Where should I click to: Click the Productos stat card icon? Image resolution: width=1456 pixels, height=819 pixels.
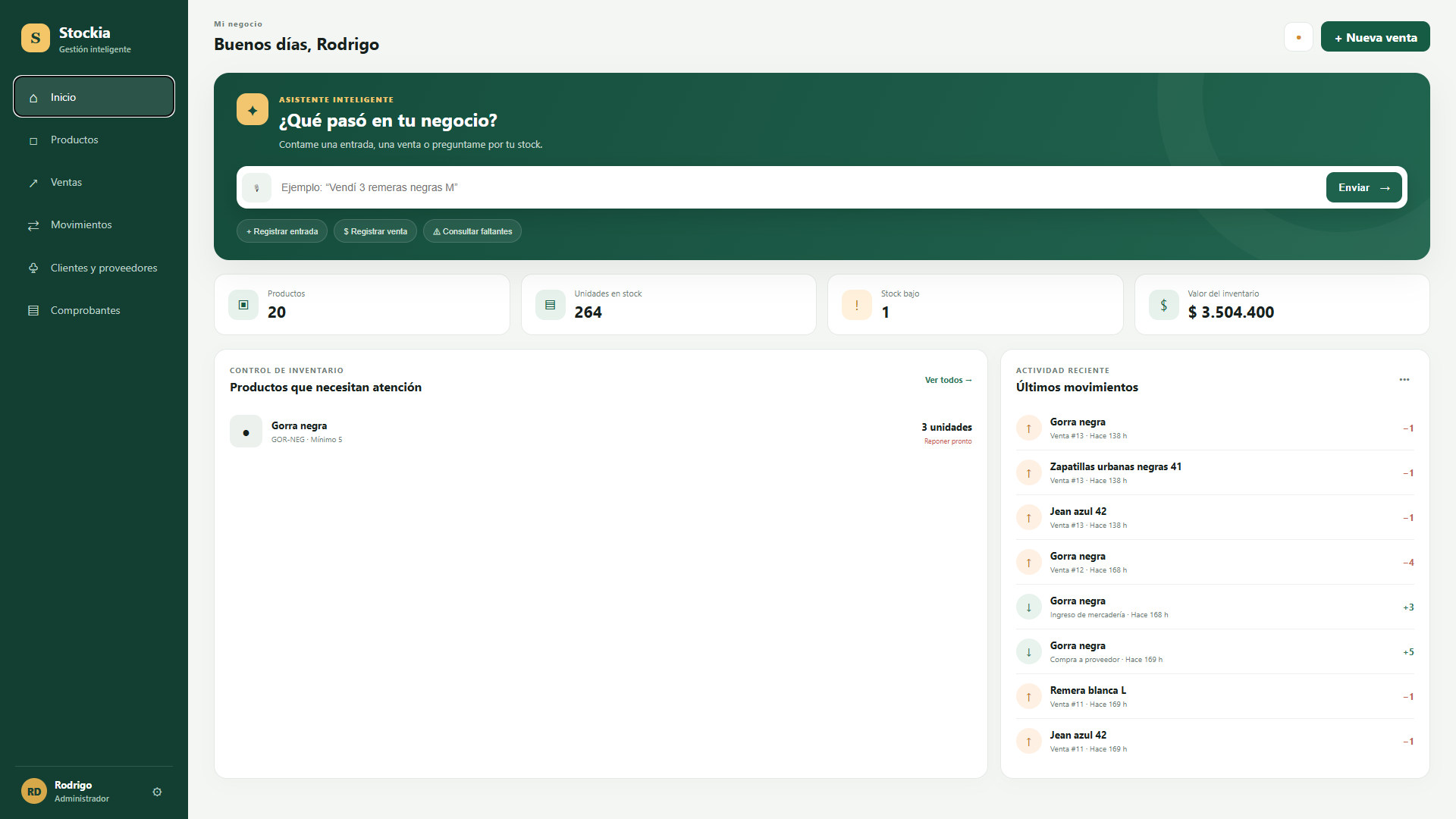[x=243, y=305]
